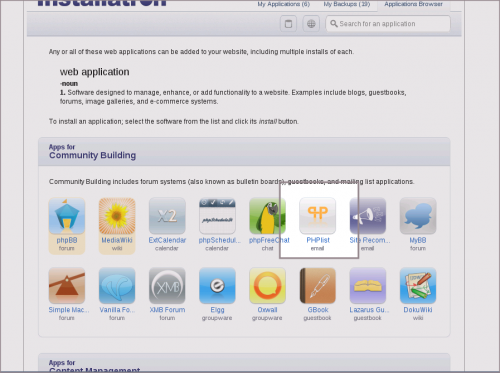Switch to My Backups tab

[347, 4]
